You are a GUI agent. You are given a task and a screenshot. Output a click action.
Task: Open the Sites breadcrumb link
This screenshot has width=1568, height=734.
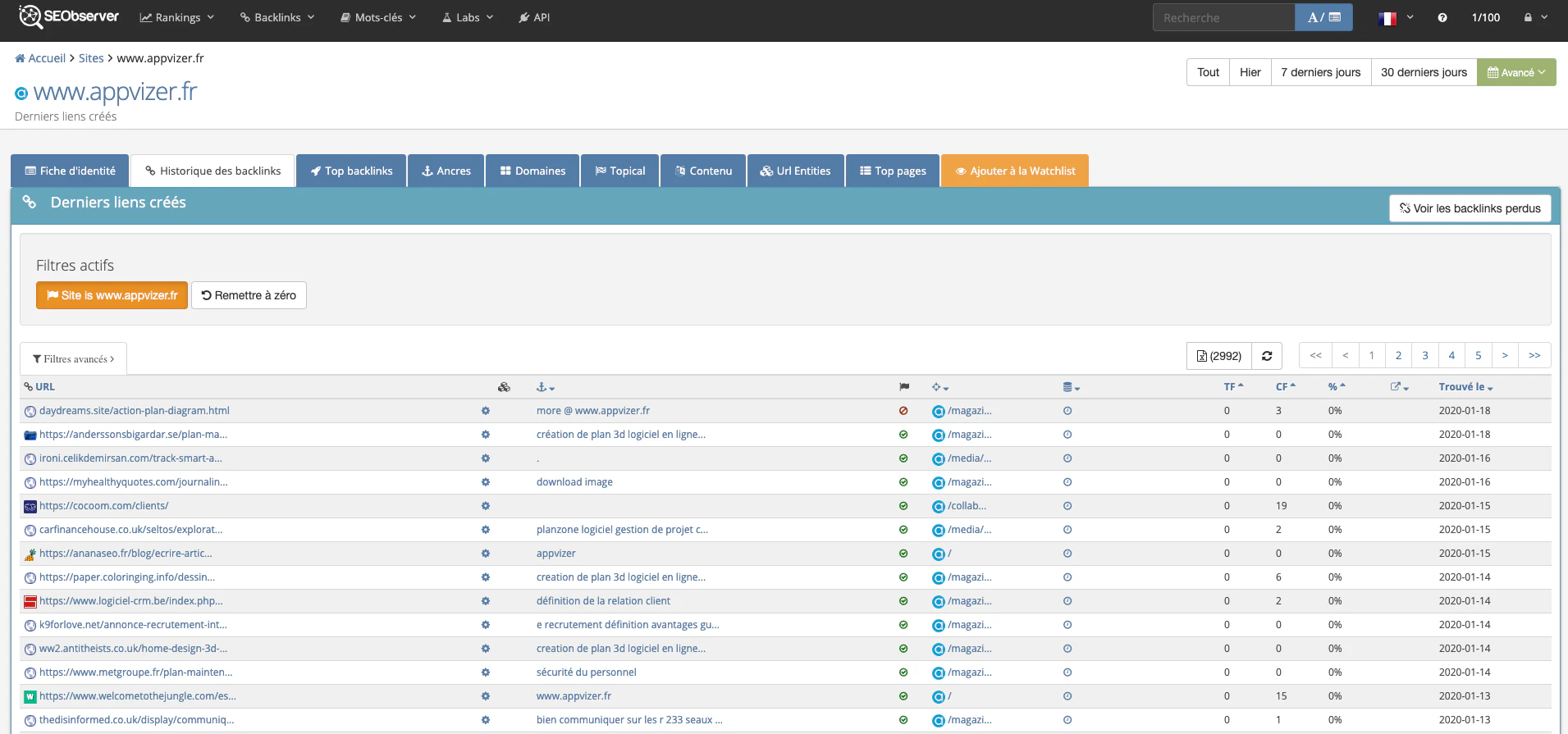point(91,58)
